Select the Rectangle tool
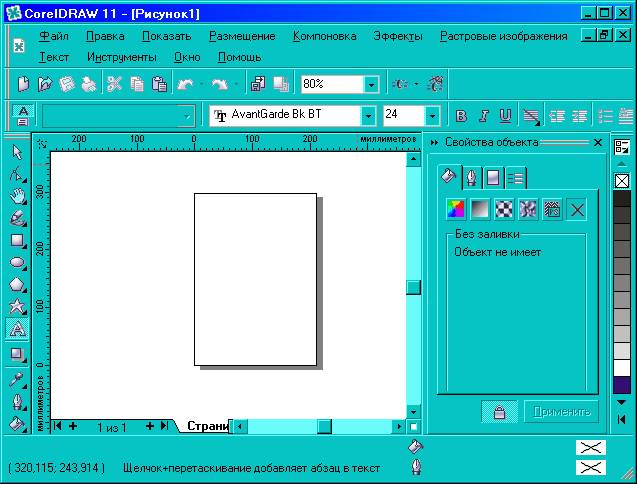The height and width of the screenshot is (484, 637). point(17,240)
